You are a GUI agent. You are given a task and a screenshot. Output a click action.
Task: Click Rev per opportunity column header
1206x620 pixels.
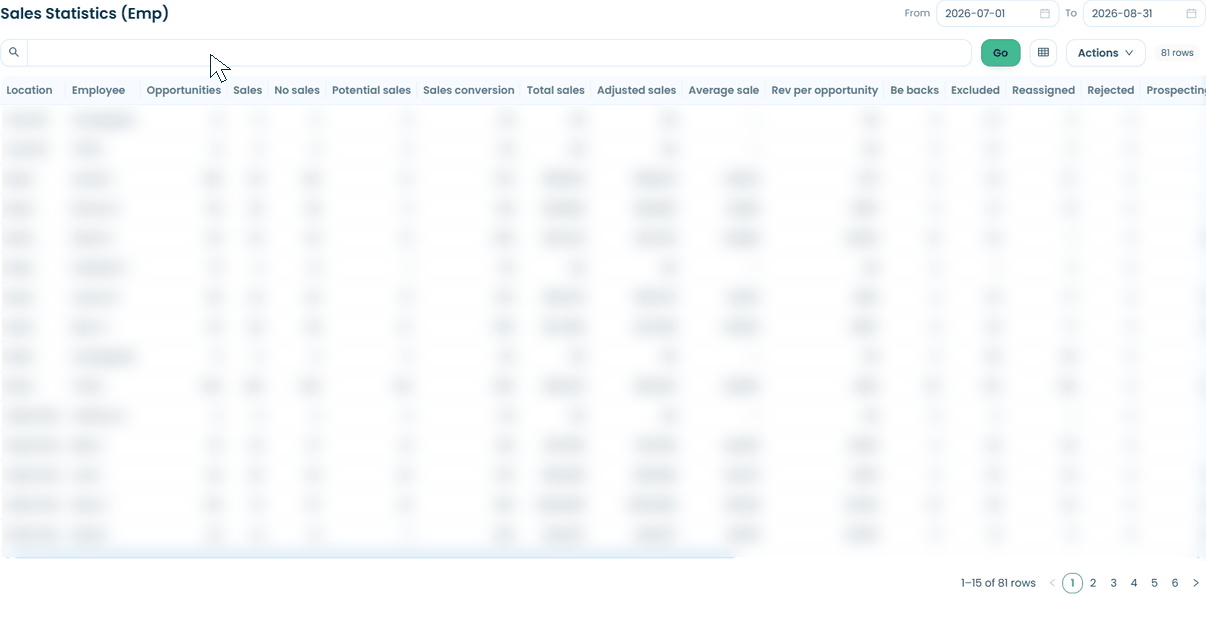point(825,90)
